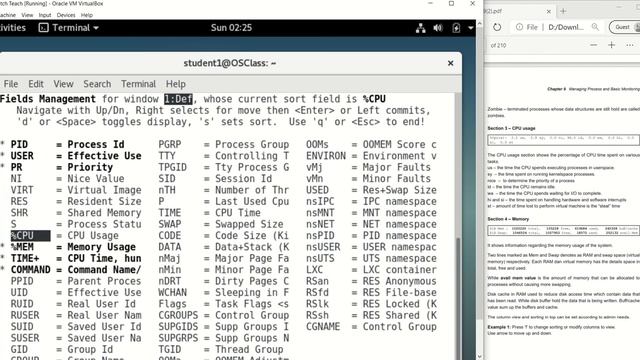
Task: Select the PPID Parent Process field
Action: [x=76, y=281]
